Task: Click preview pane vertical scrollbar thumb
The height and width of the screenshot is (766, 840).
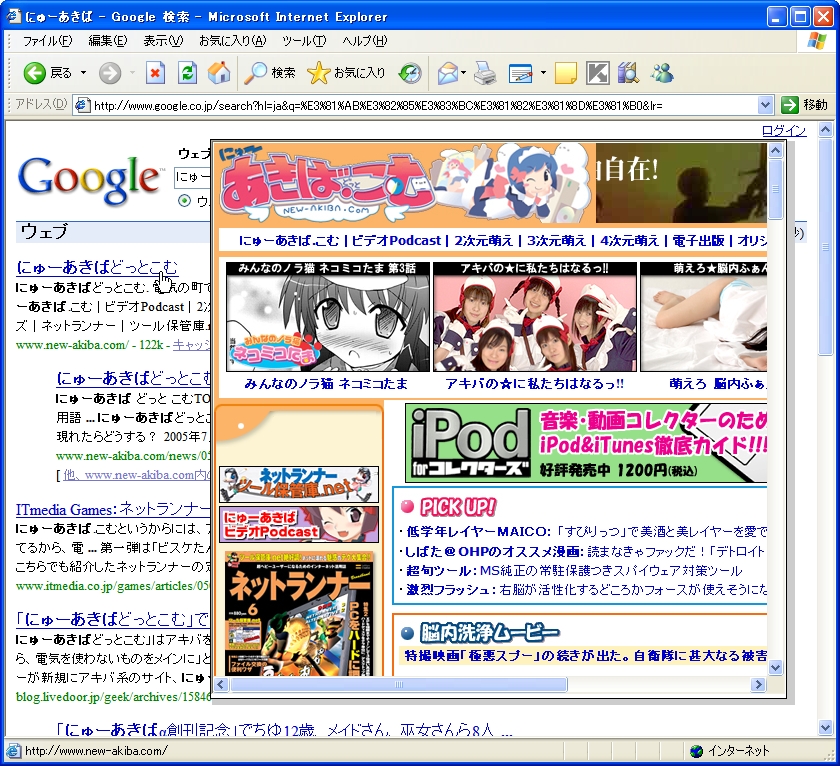Action: click(x=775, y=189)
